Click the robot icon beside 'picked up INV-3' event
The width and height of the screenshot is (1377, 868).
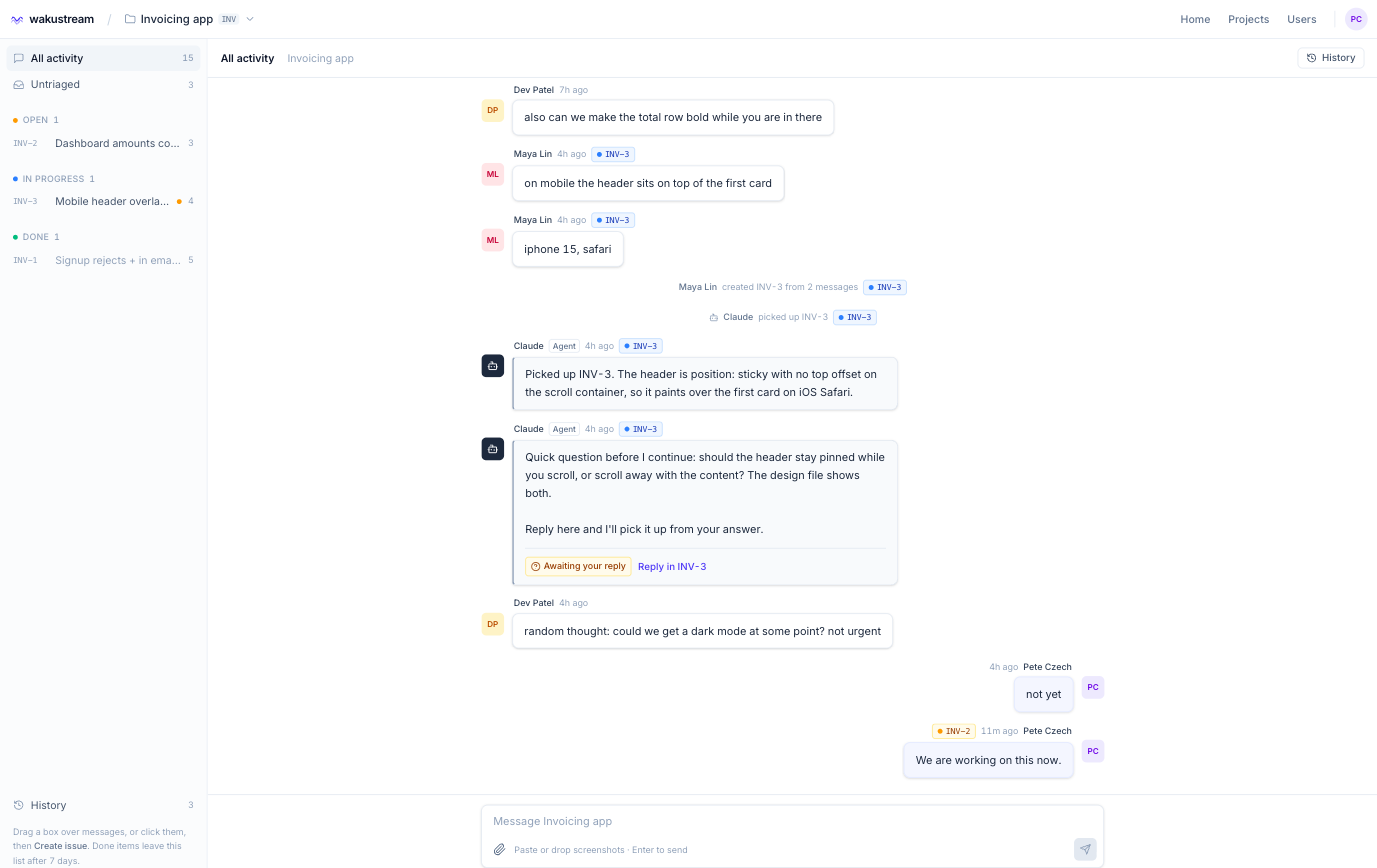pyautogui.click(x=714, y=317)
